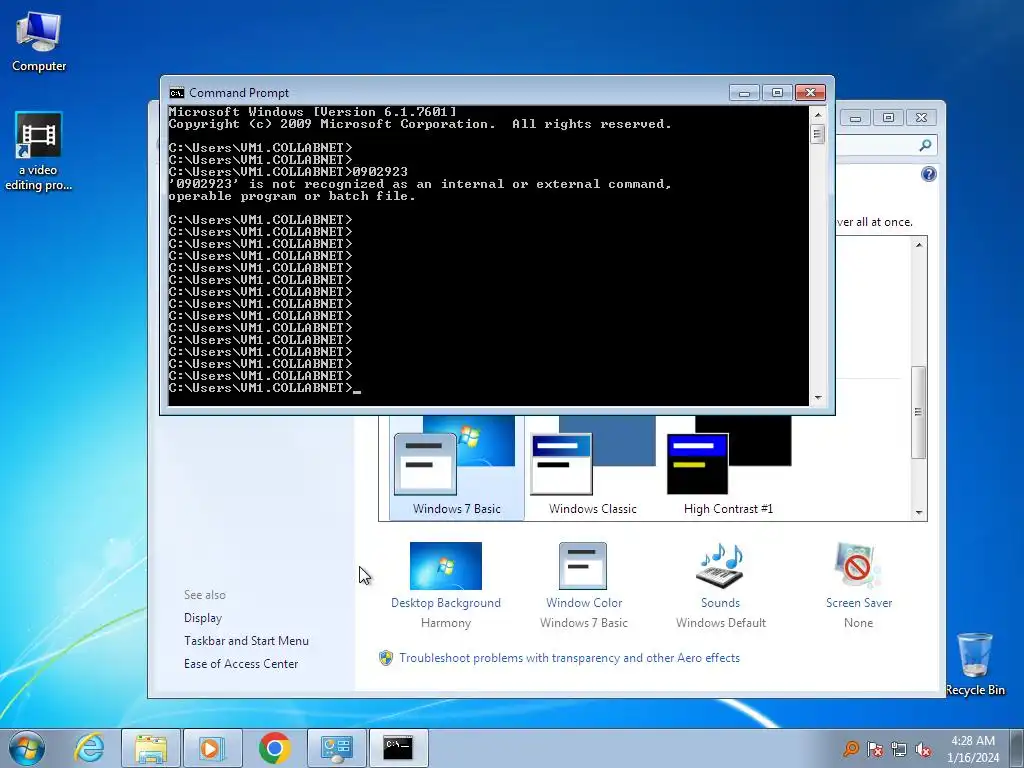Close the Personalization window

pyautogui.click(x=921, y=118)
